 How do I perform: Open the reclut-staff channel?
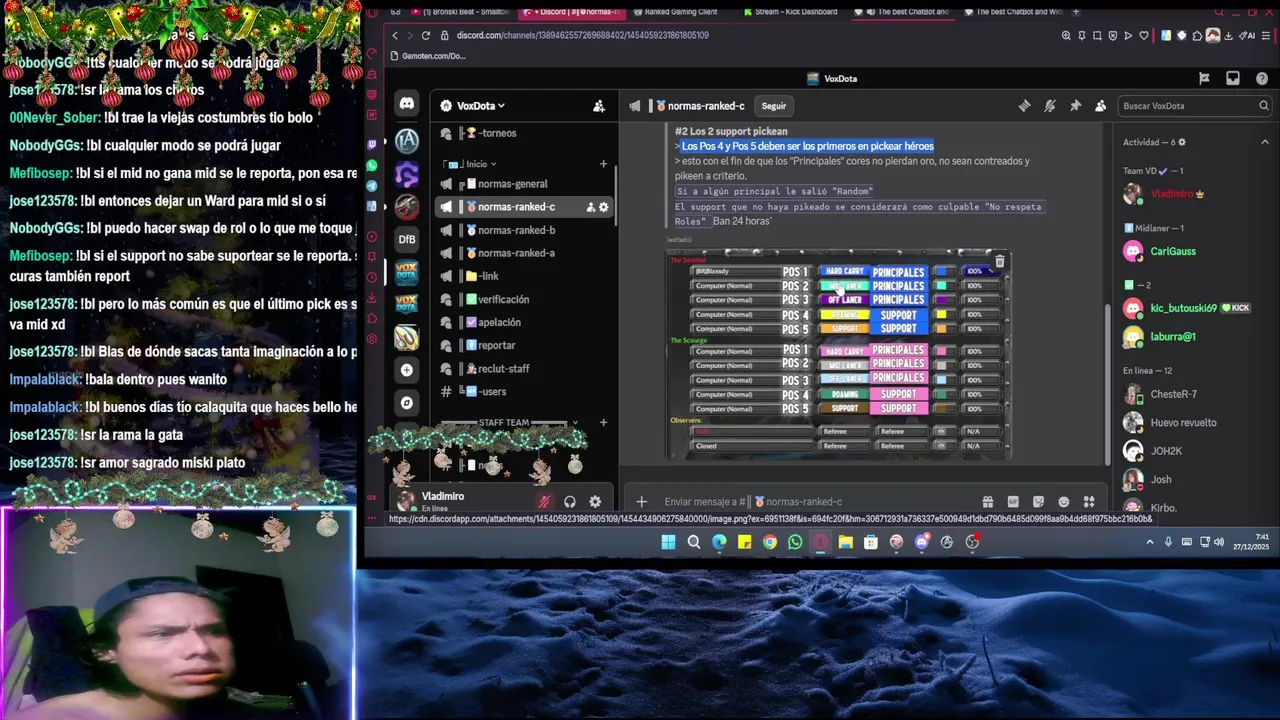coord(526,368)
